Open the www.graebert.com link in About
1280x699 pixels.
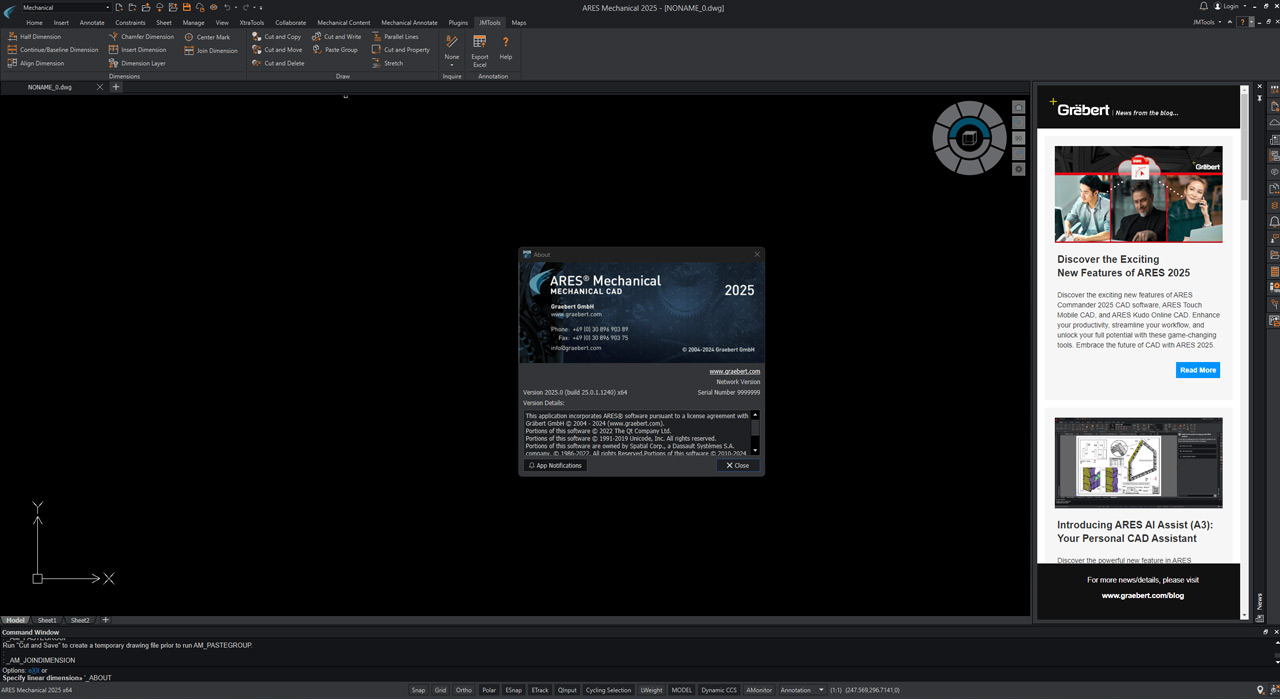click(x=735, y=372)
